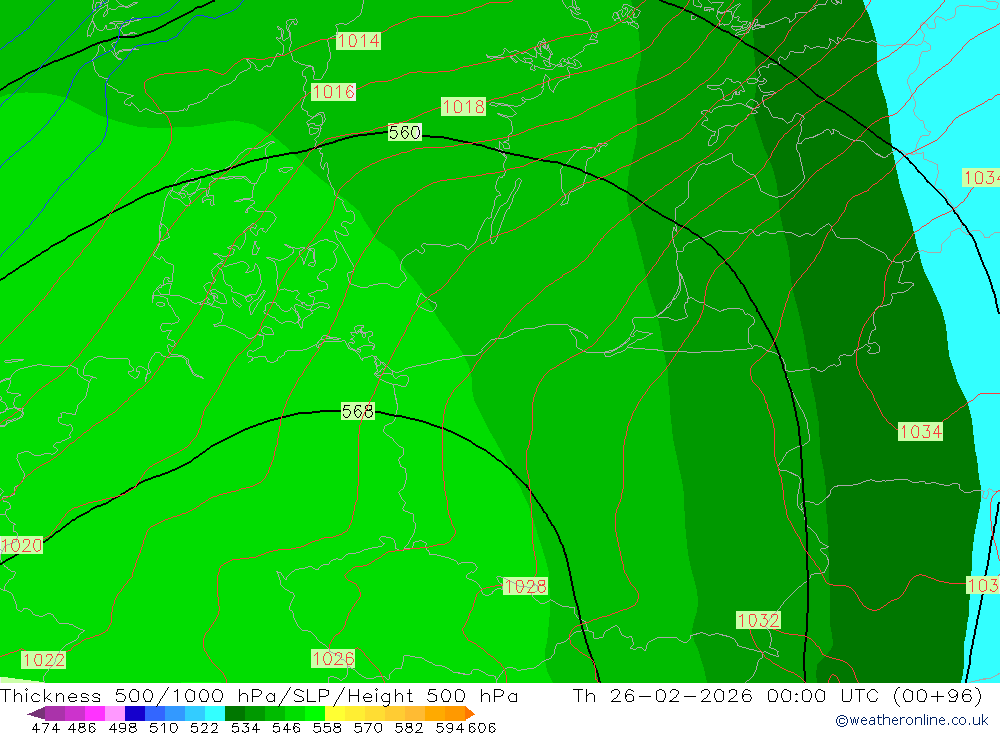Click the 1014 isobar label
This screenshot has width=1000, height=733.
358,41
